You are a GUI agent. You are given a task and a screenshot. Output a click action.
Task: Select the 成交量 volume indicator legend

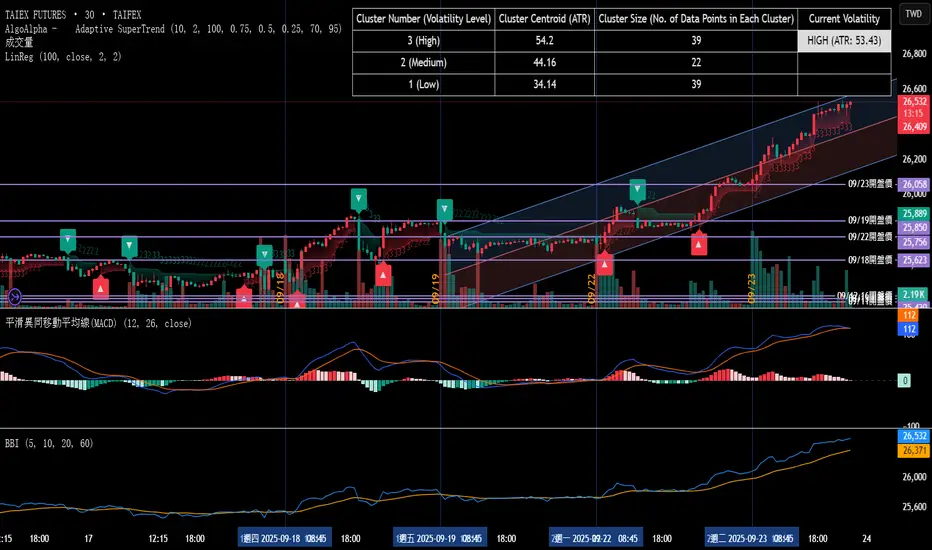coord(19,42)
